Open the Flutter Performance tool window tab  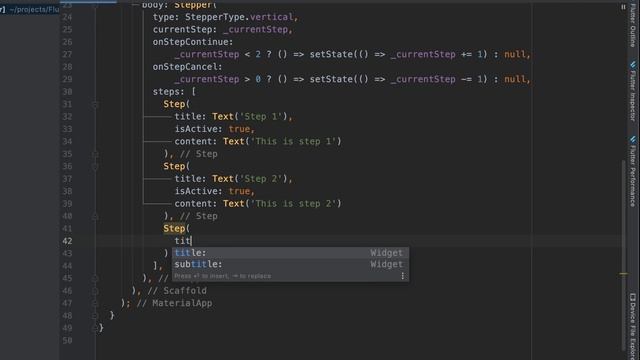633,172
